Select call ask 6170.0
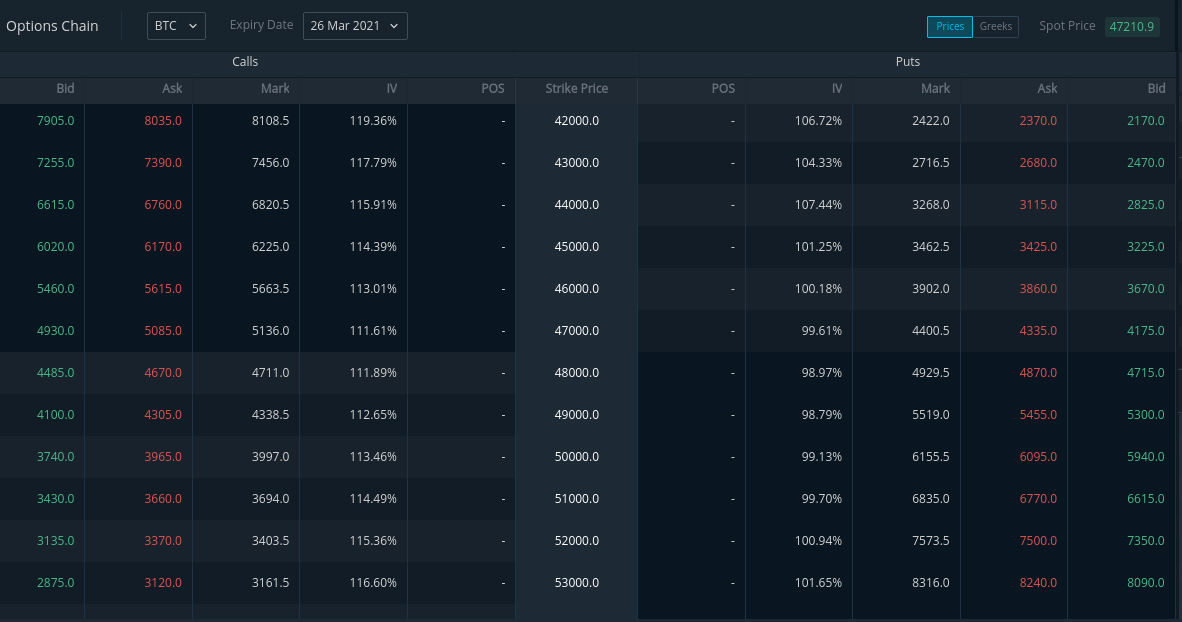This screenshot has width=1182, height=622. (x=163, y=247)
